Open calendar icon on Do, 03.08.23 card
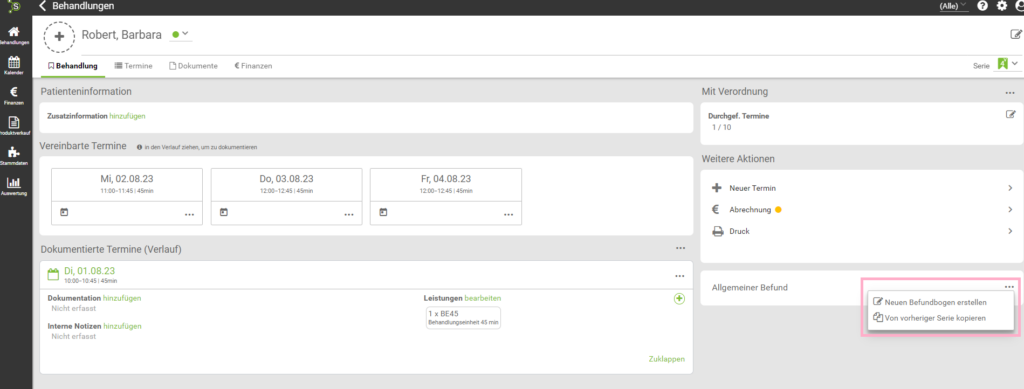The image size is (1024, 389). 223,212
